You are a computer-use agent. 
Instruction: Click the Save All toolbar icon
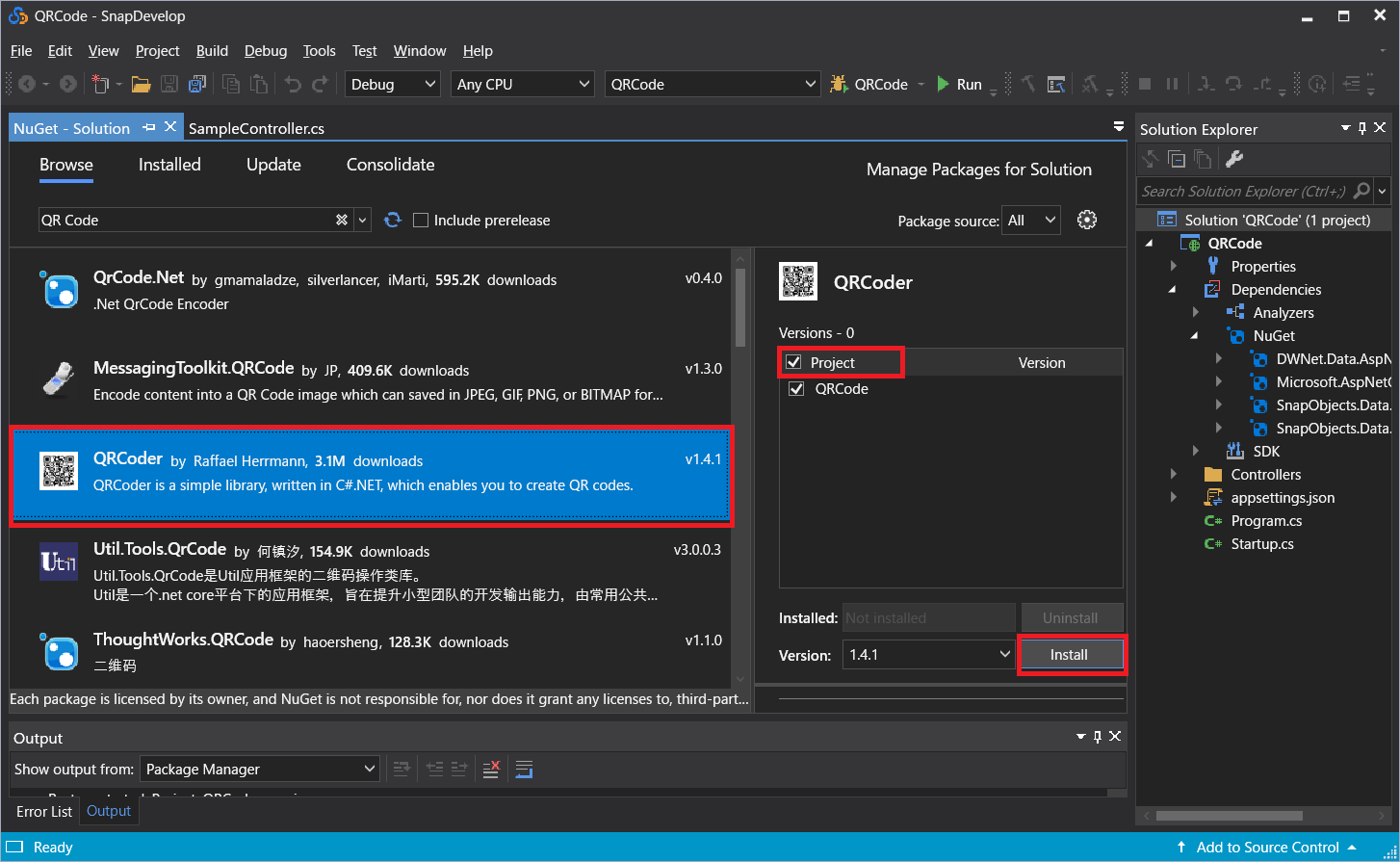[197, 85]
